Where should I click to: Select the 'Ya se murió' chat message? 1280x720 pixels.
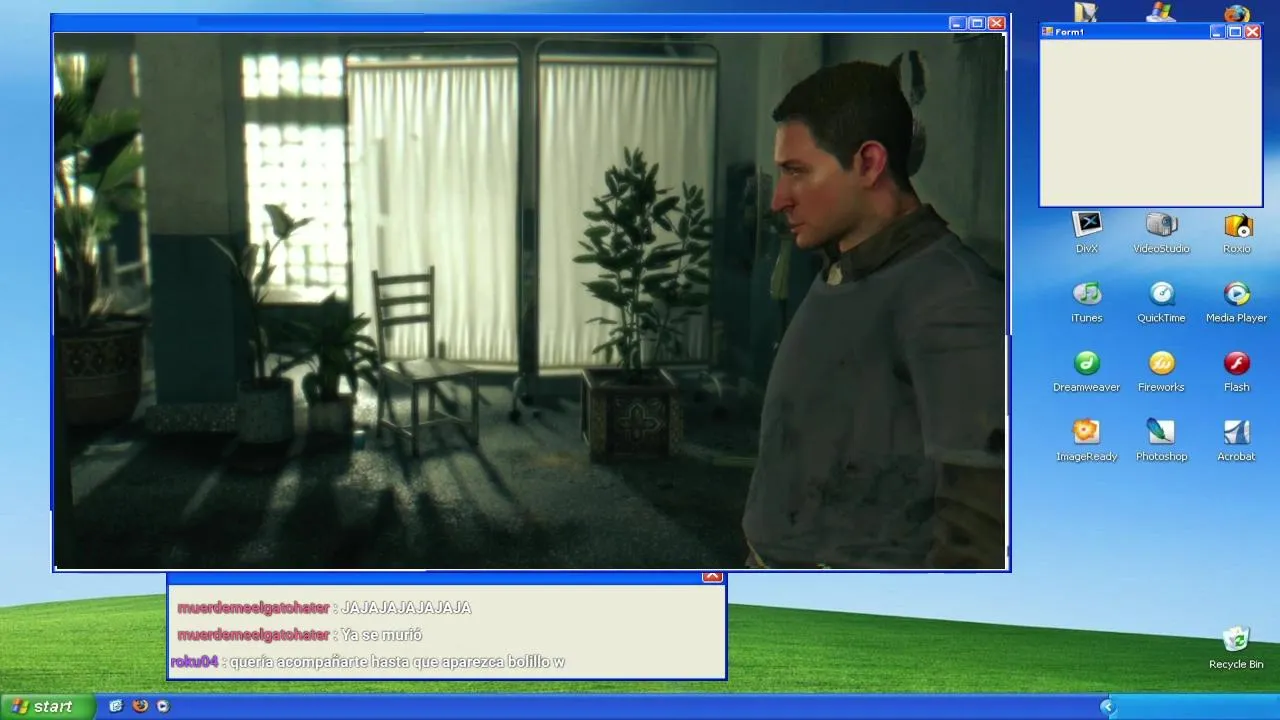[x=381, y=635]
